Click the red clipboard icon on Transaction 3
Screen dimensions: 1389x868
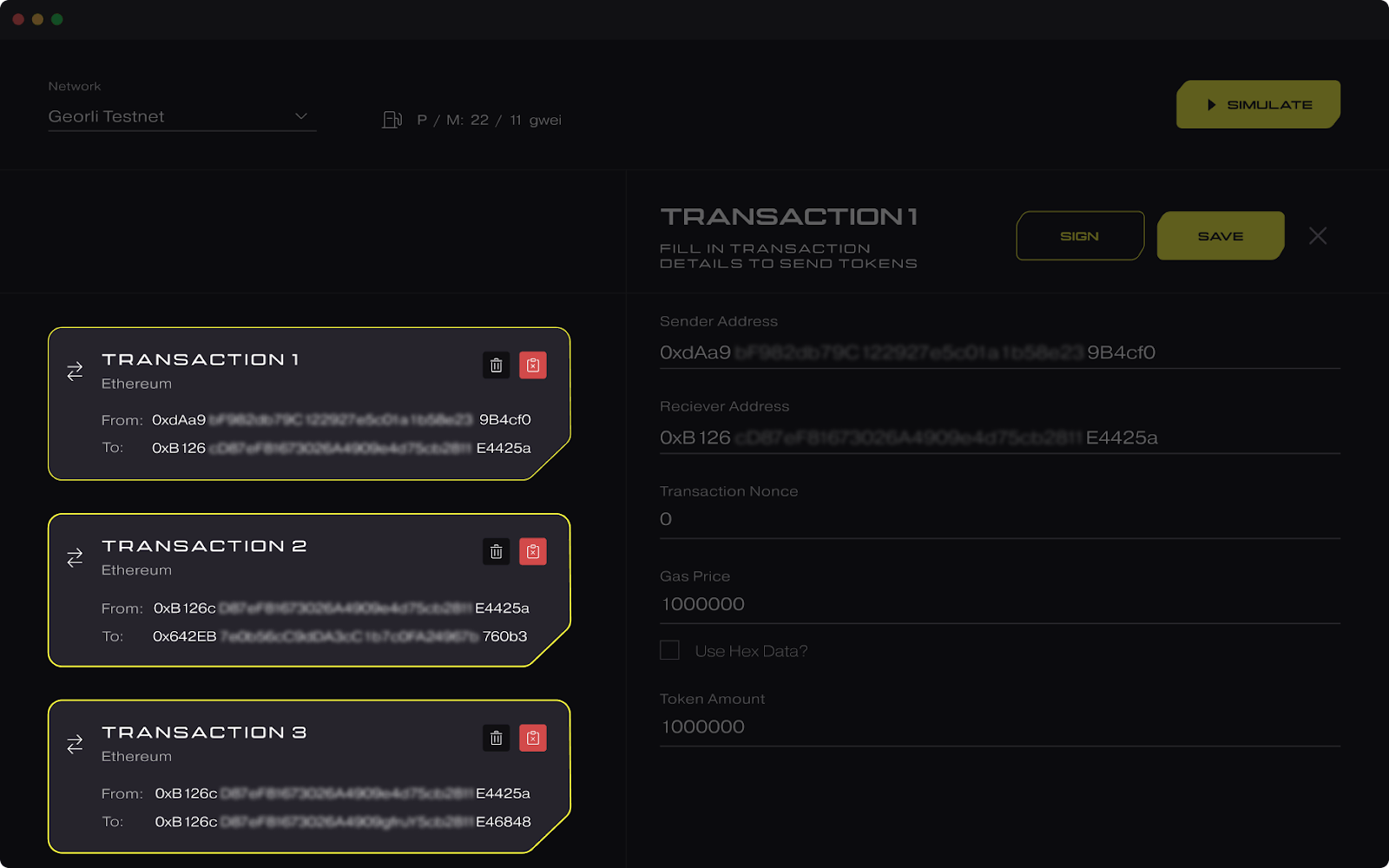(x=533, y=739)
